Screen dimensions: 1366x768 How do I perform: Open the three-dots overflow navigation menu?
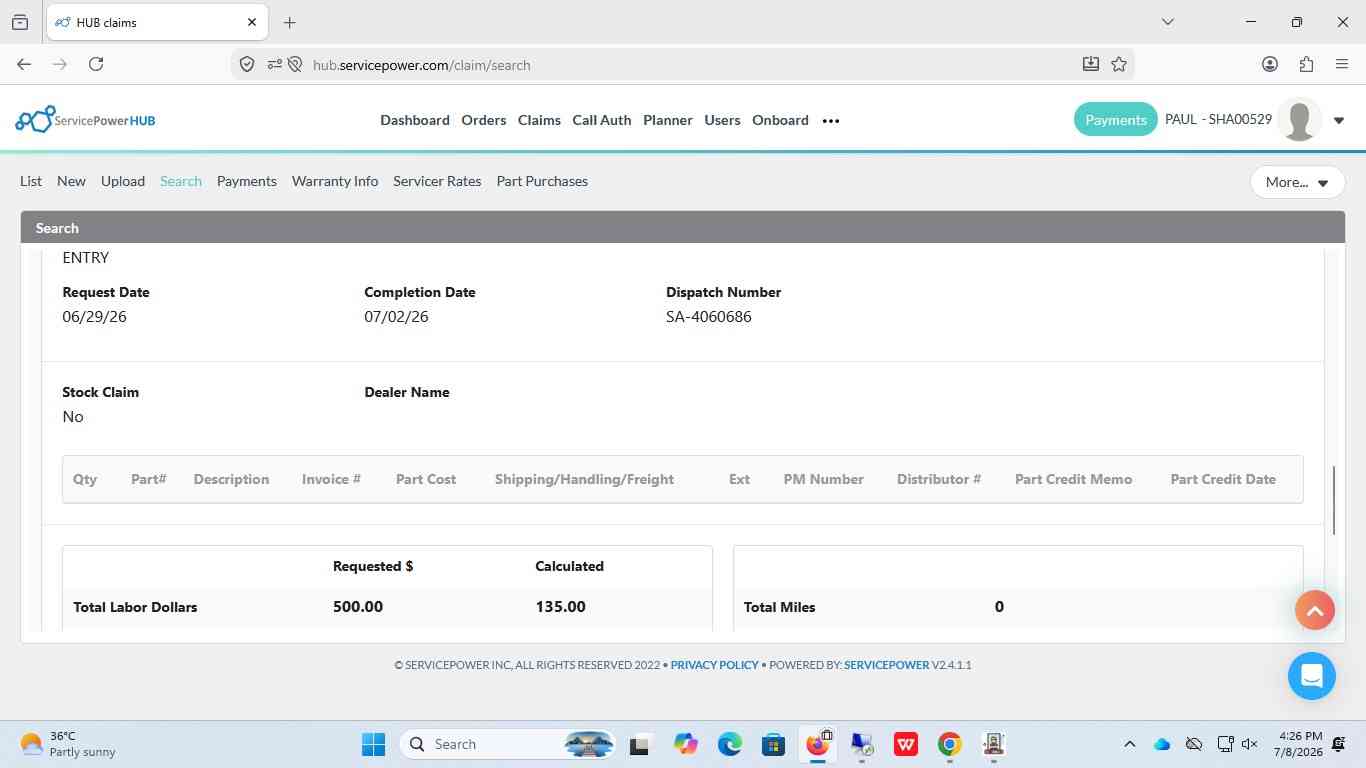click(831, 121)
